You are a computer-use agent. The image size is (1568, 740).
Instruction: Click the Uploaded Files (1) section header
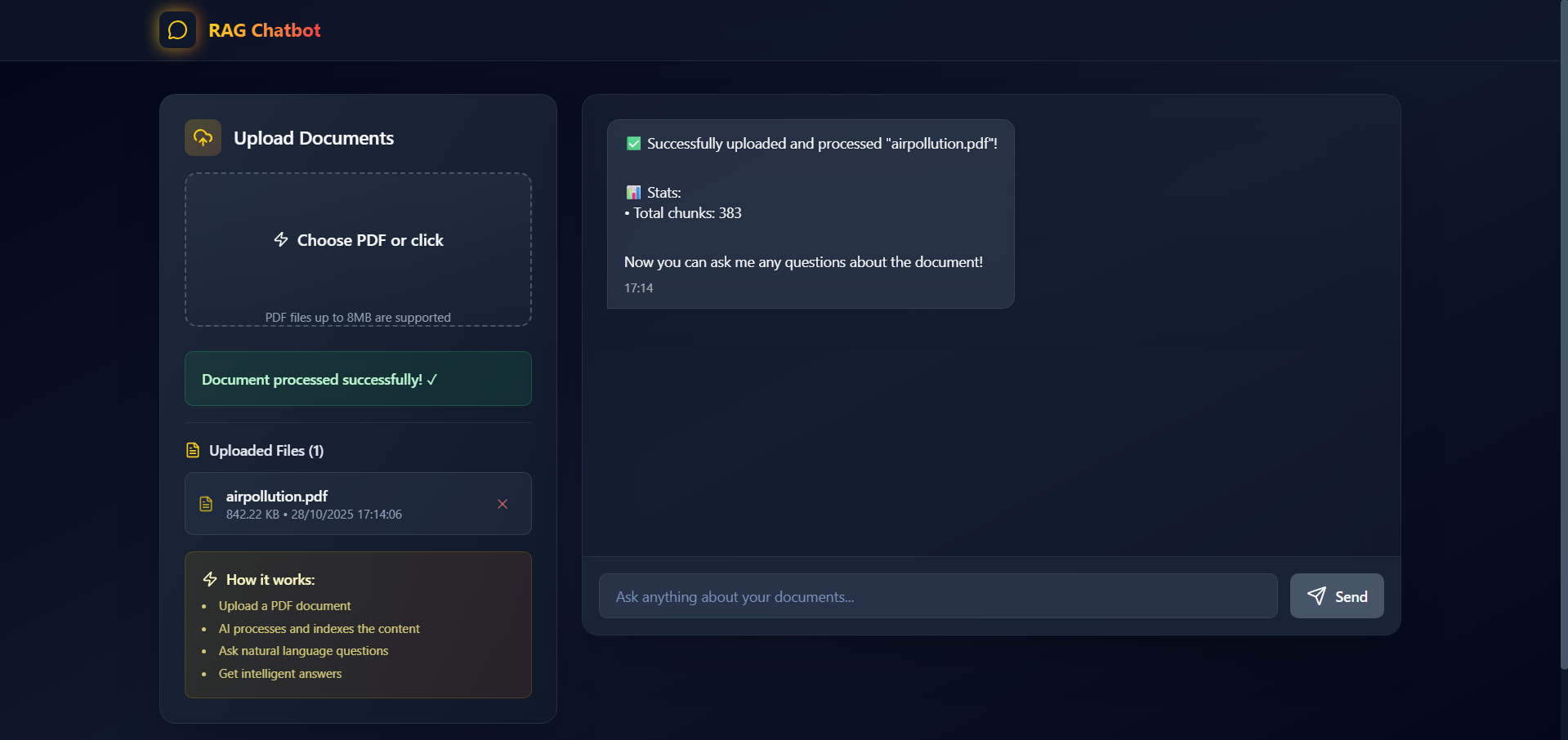(265, 450)
